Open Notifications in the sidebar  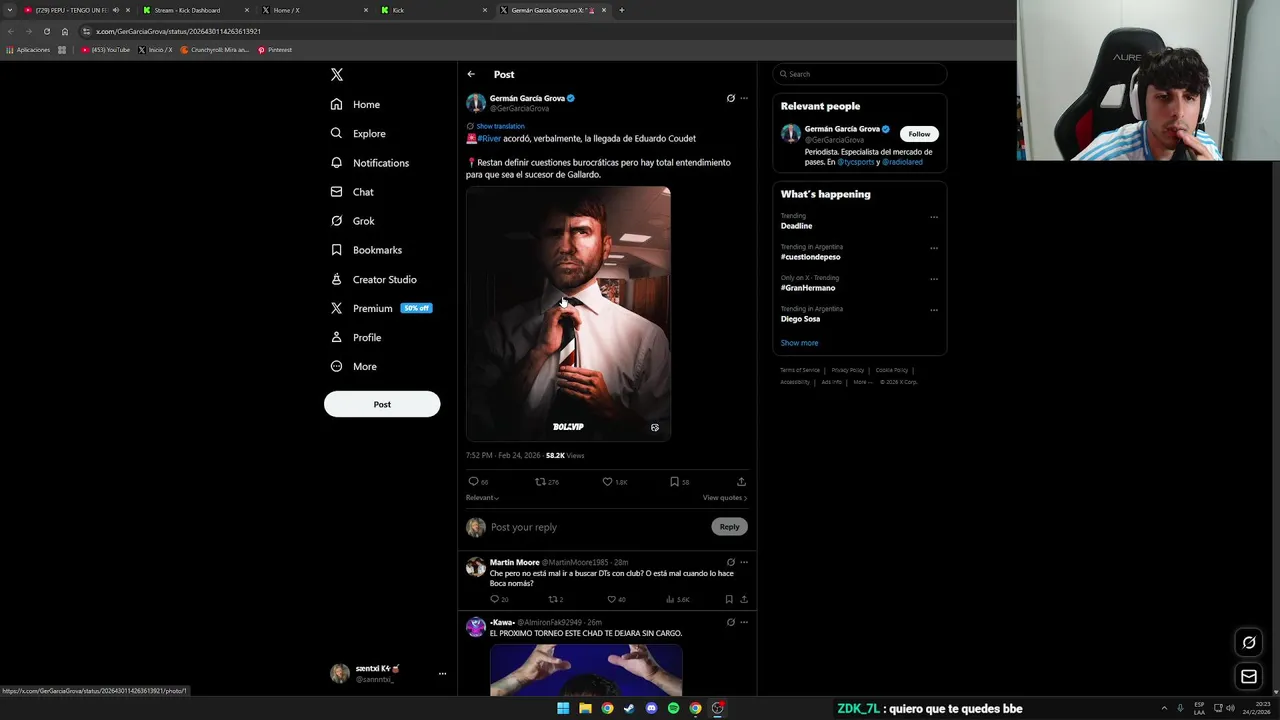pyautogui.click(x=370, y=163)
